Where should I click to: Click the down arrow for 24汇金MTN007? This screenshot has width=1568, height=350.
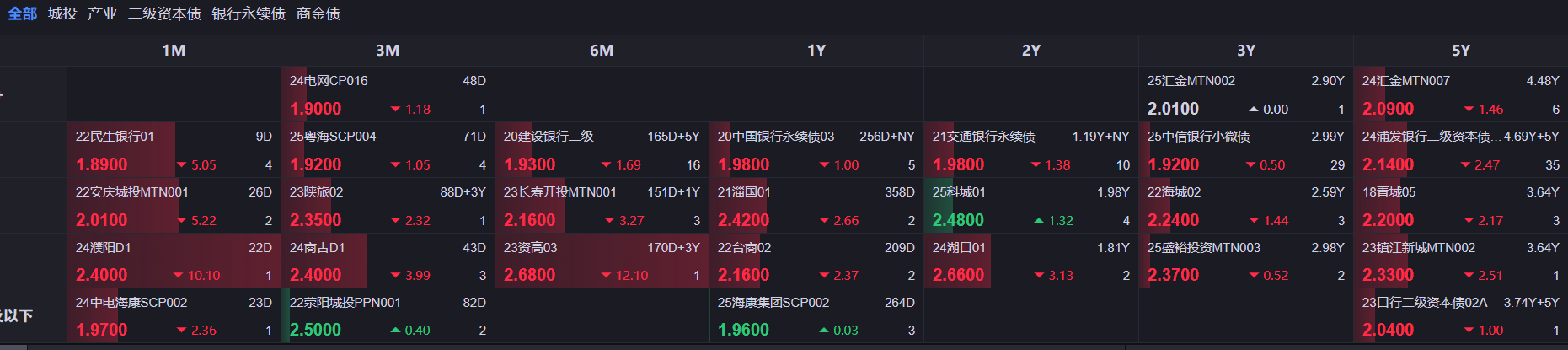(1469, 110)
